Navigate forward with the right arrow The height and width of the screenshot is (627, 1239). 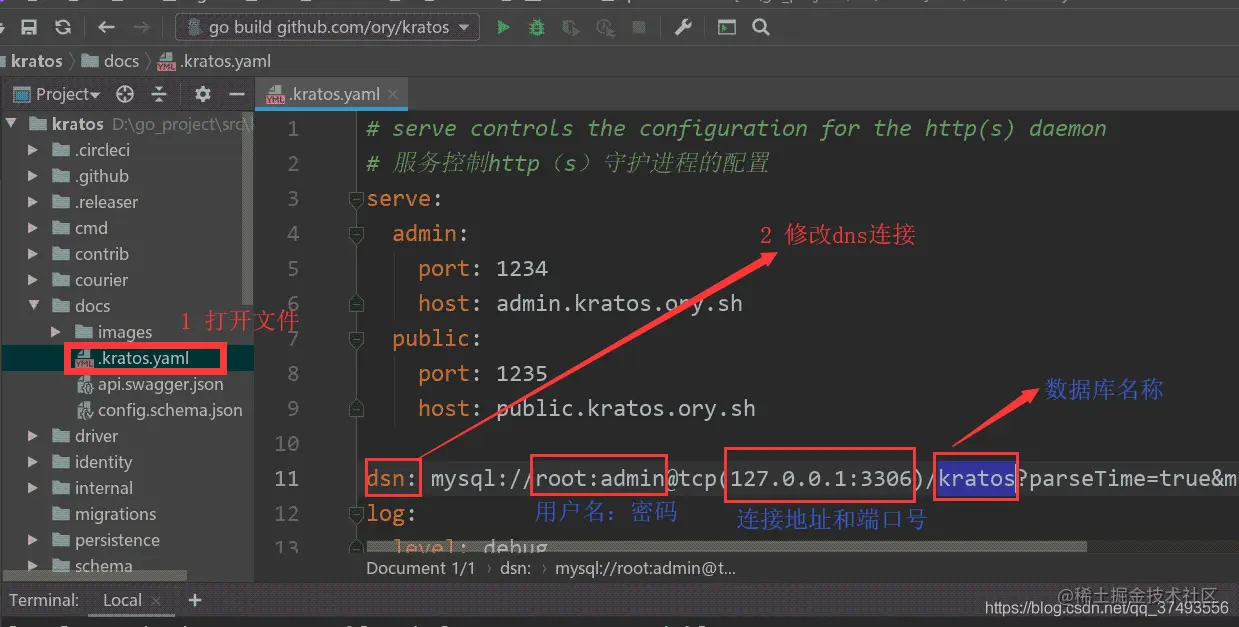pyautogui.click(x=141, y=27)
